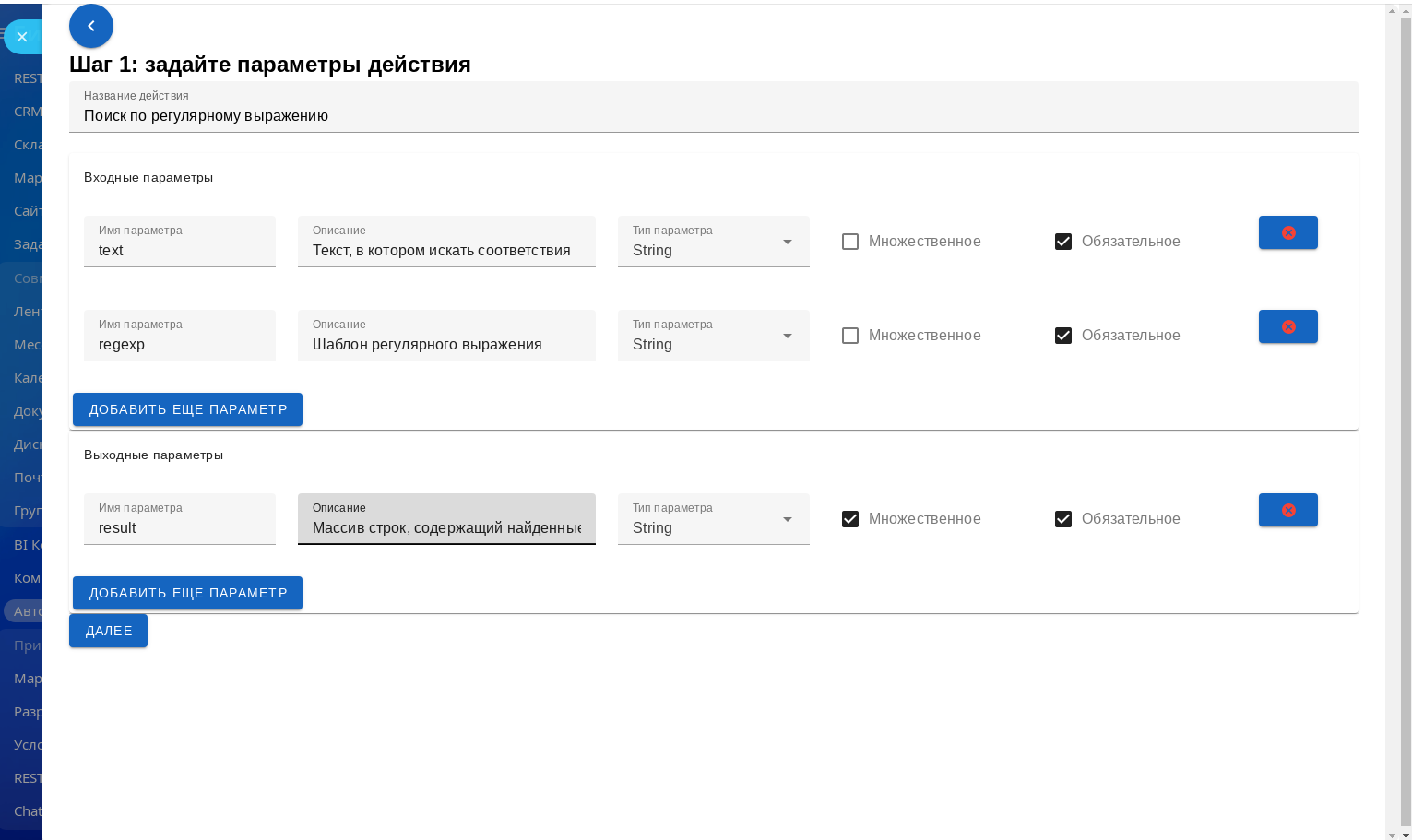Close the side panel with X button
The height and width of the screenshot is (840, 1412).
click(x=22, y=37)
